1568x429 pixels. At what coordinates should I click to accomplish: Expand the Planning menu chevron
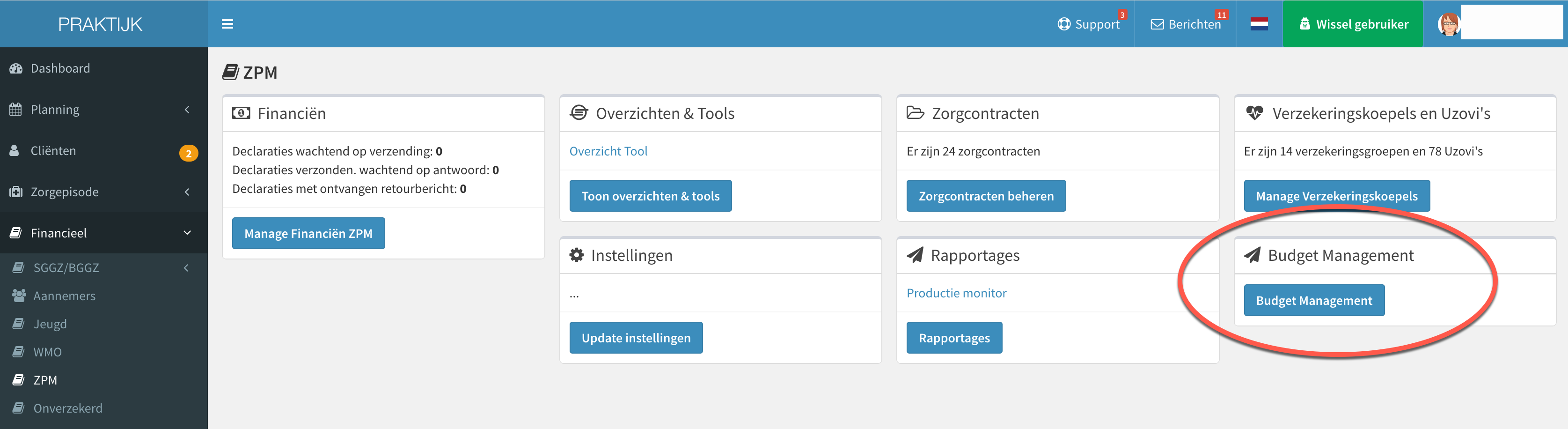coord(187,110)
